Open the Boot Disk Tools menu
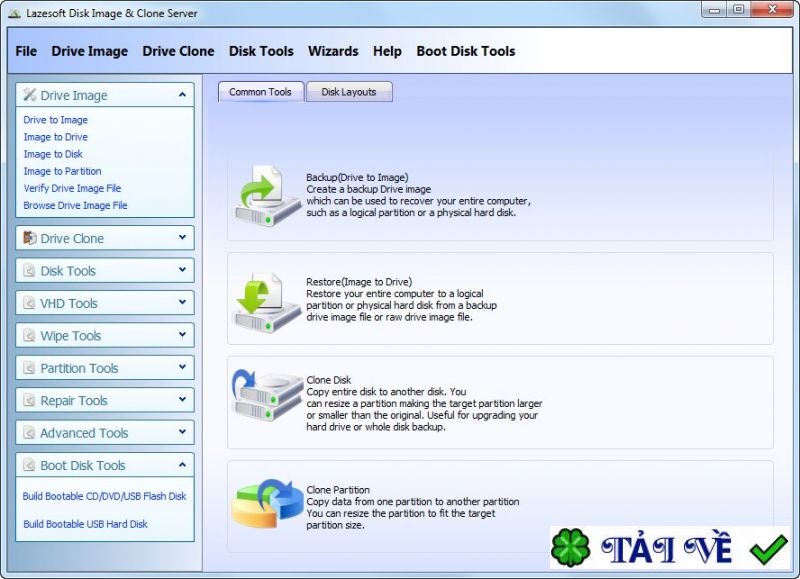 pyautogui.click(x=466, y=51)
